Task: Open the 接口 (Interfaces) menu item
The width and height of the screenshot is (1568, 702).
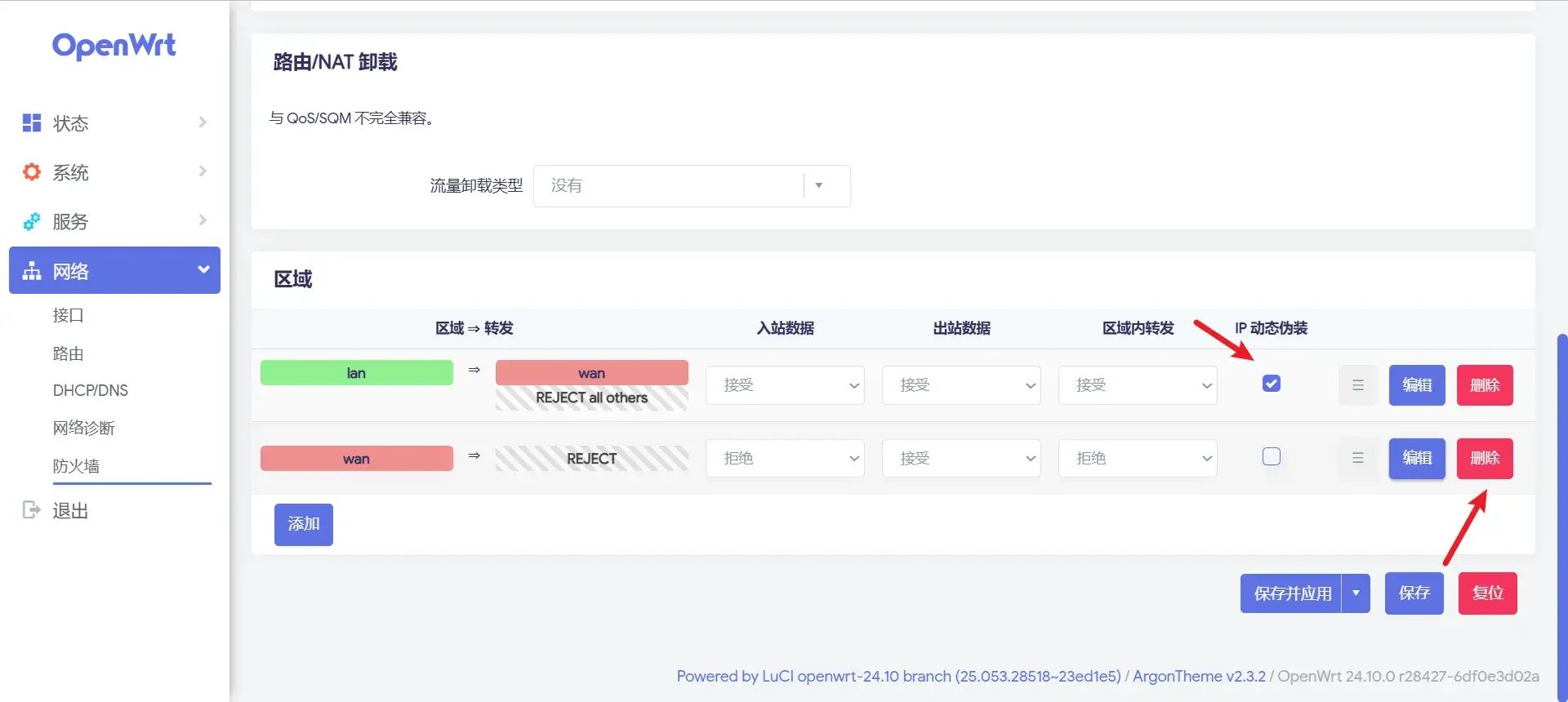Action: (x=69, y=315)
